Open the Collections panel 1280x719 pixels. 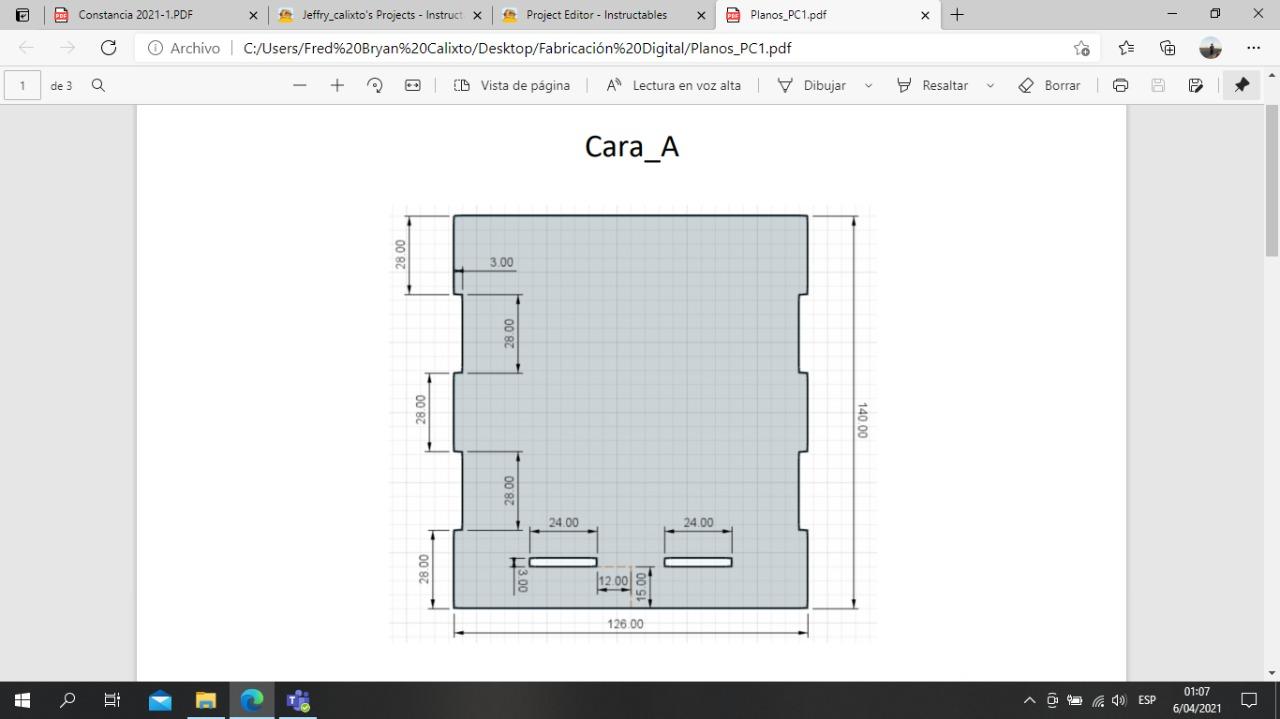pyautogui.click(x=1167, y=48)
